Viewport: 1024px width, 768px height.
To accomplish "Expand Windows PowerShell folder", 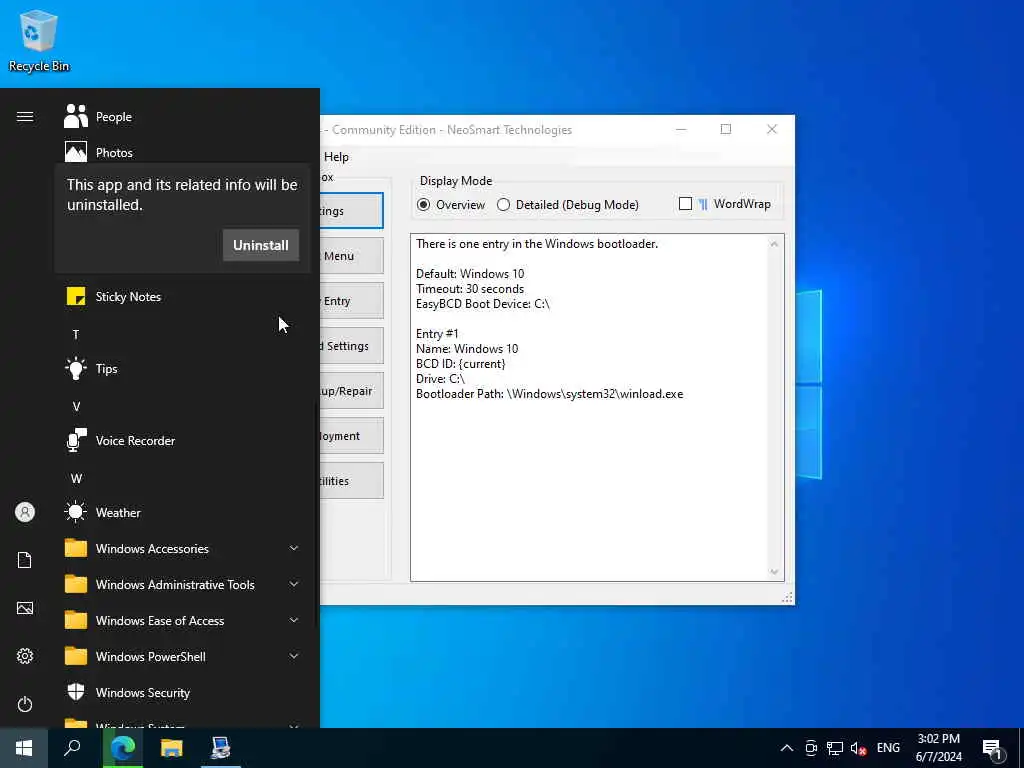I will (x=182, y=656).
